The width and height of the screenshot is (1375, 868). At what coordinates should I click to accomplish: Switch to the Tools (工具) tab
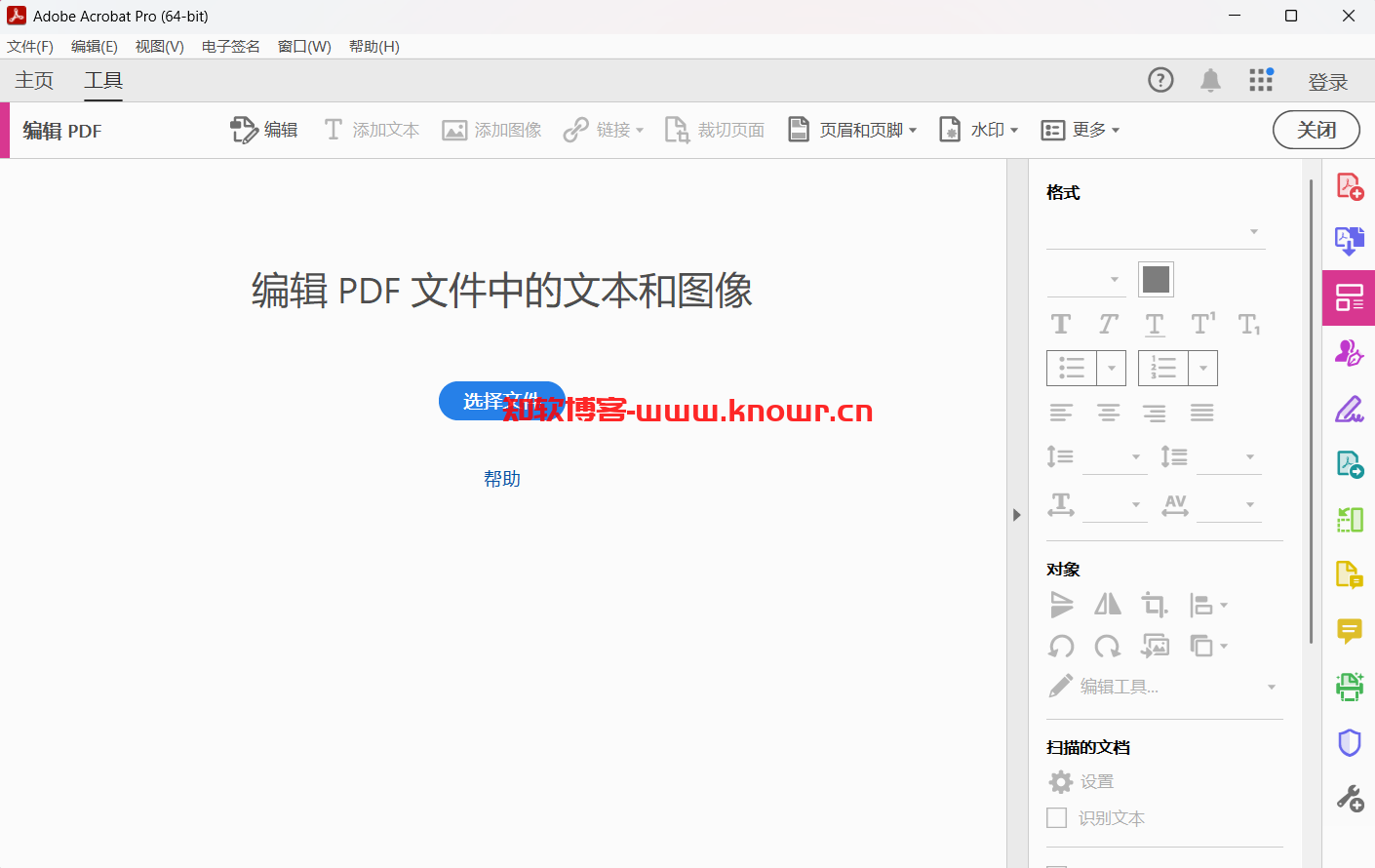pyautogui.click(x=103, y=80)
